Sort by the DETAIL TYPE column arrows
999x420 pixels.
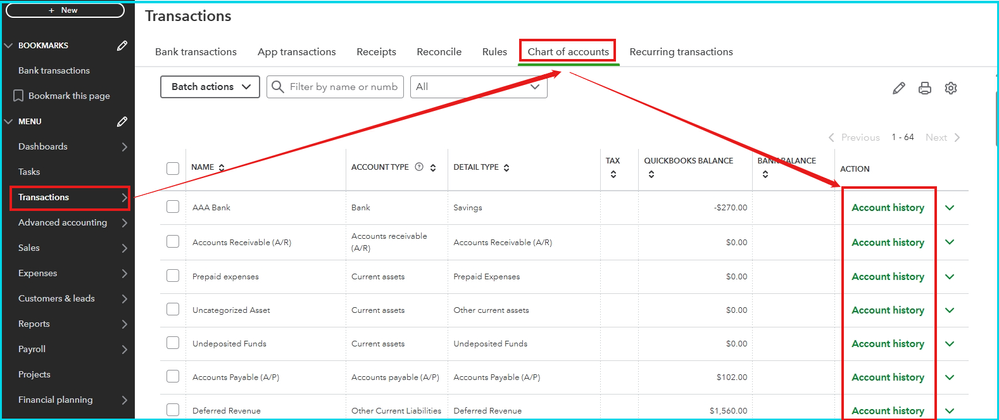tap(506, 168)
